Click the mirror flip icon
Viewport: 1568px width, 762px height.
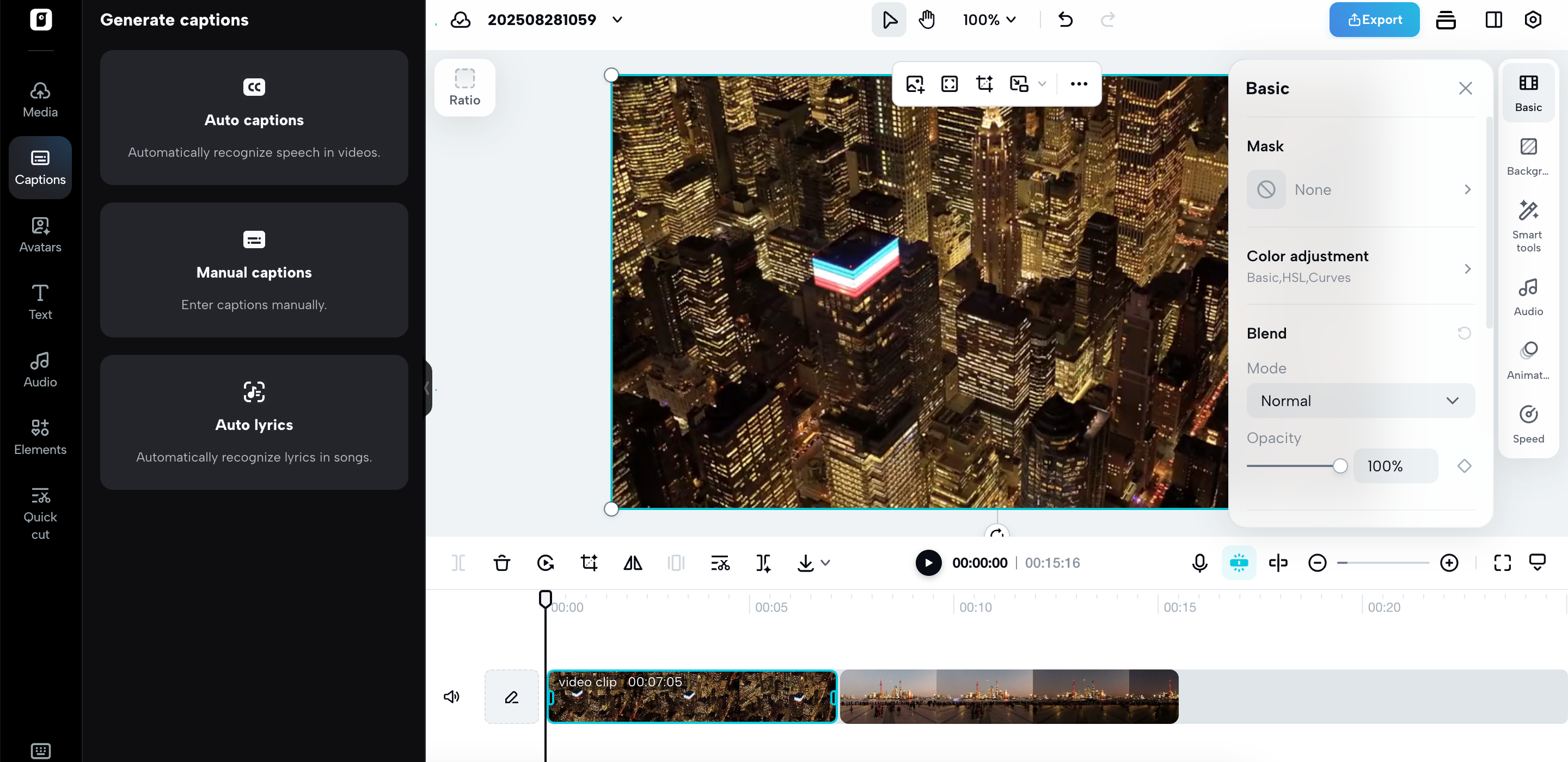point(633,563)
